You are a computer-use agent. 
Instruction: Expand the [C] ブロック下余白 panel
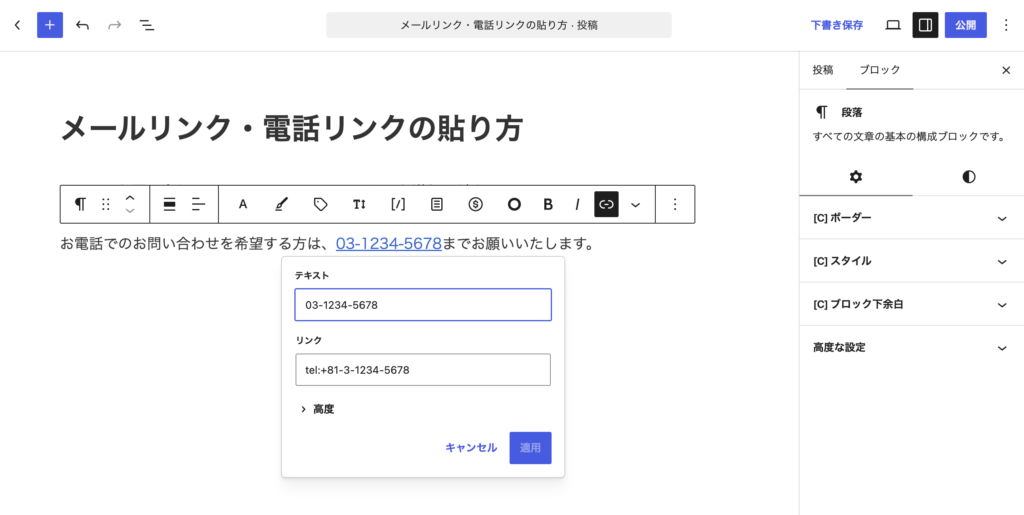[x=912, y=304]
